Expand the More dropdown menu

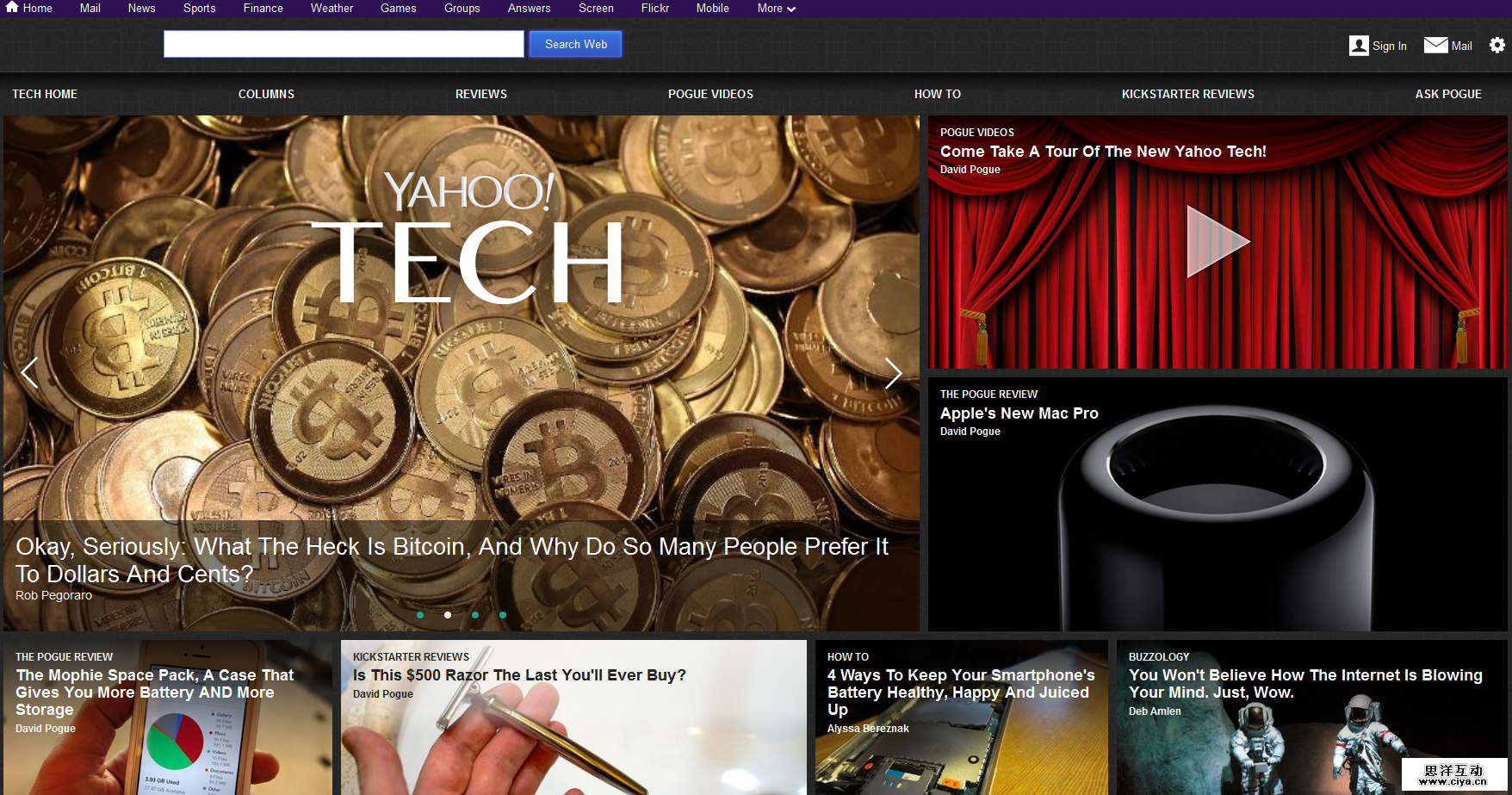[776, 9]
